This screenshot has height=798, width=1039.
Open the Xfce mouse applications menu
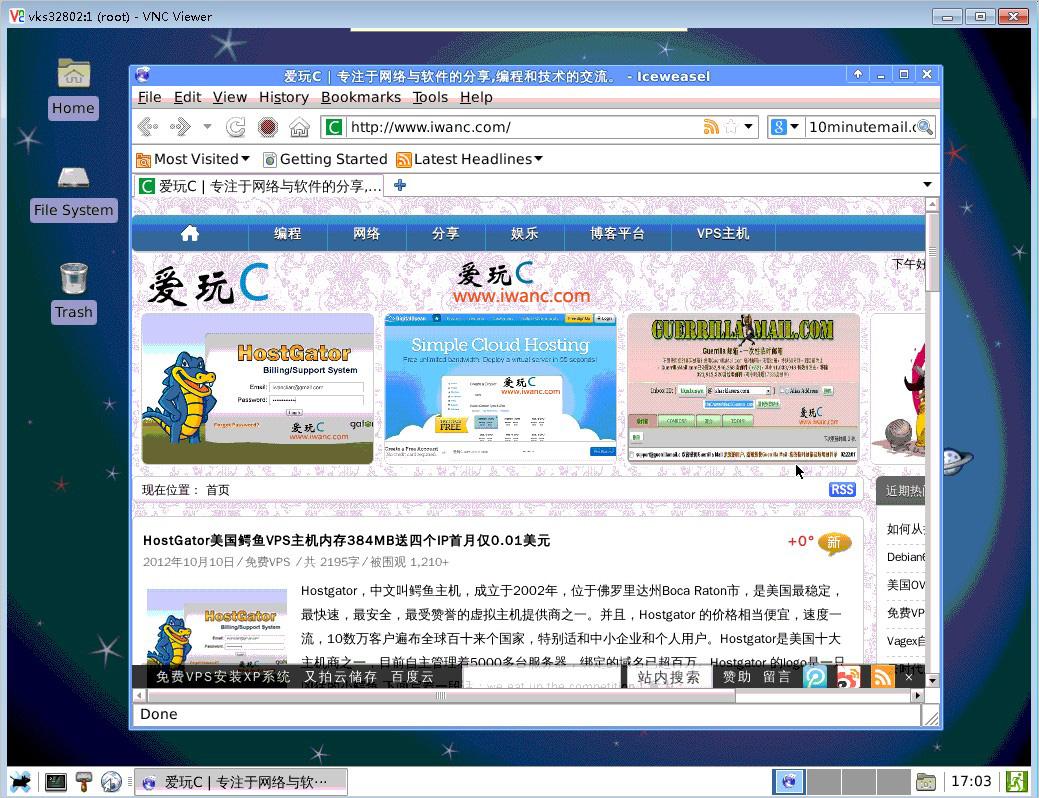point(20,781)
